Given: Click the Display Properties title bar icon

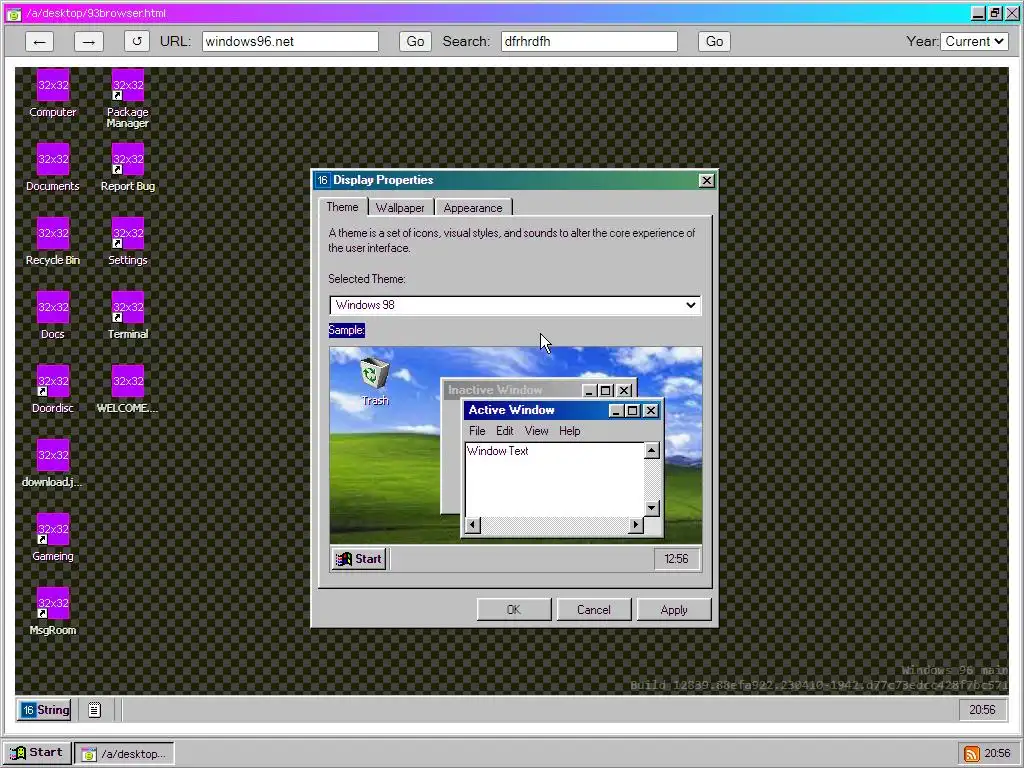Looking at the screenshot, I should click(322, 180).
